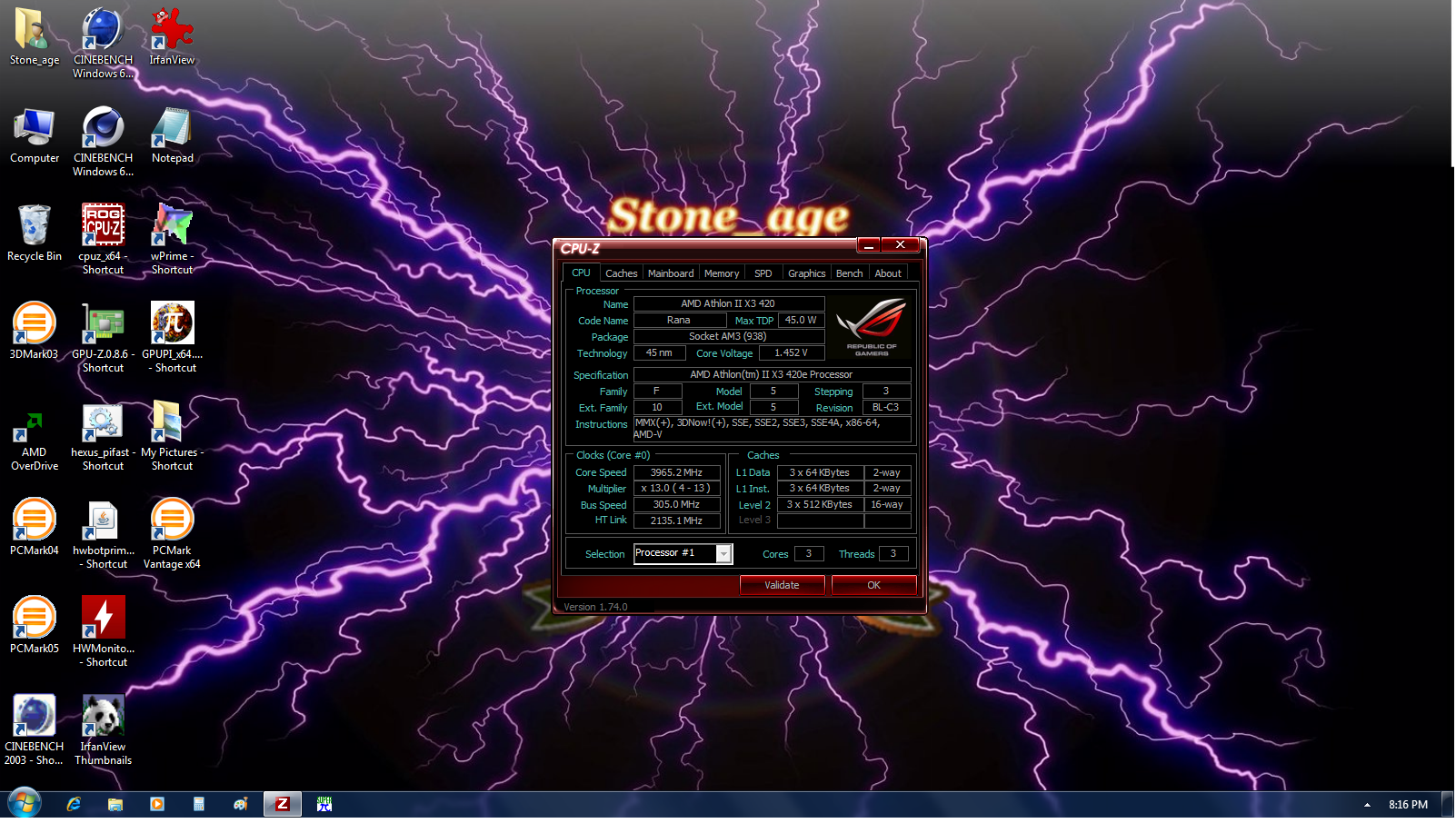1456x823 pixels.
Task: Click the Core Voltage 1.452 V value
Action: [792, 352]
